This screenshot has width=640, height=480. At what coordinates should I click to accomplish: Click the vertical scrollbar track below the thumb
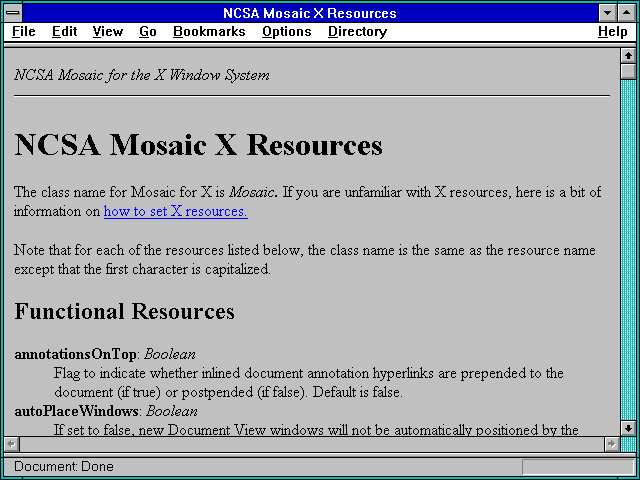pyautogui.click(x=628, y=250)
